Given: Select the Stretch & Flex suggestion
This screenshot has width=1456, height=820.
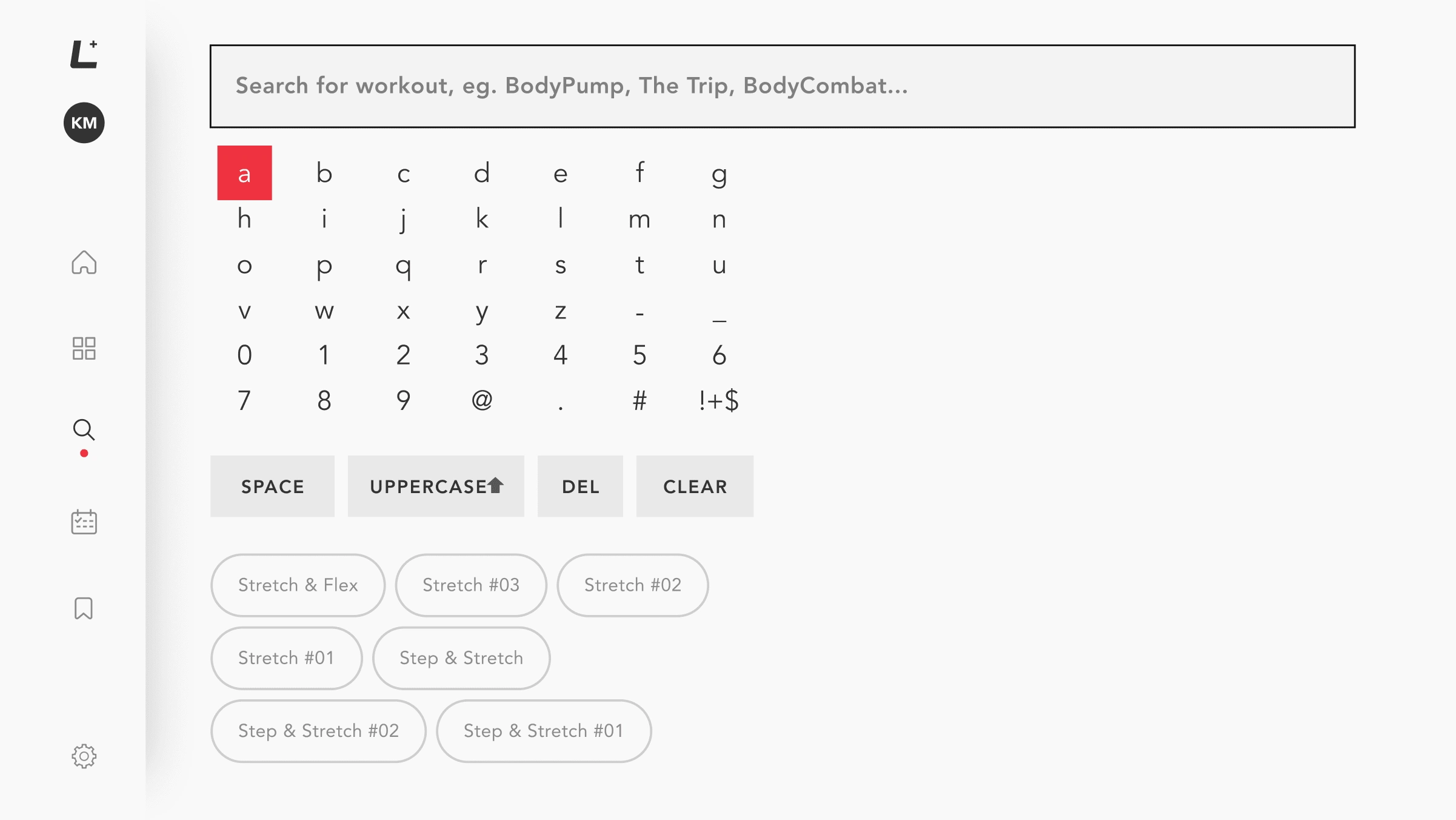Looking at the screenshot, I should 298,585.
